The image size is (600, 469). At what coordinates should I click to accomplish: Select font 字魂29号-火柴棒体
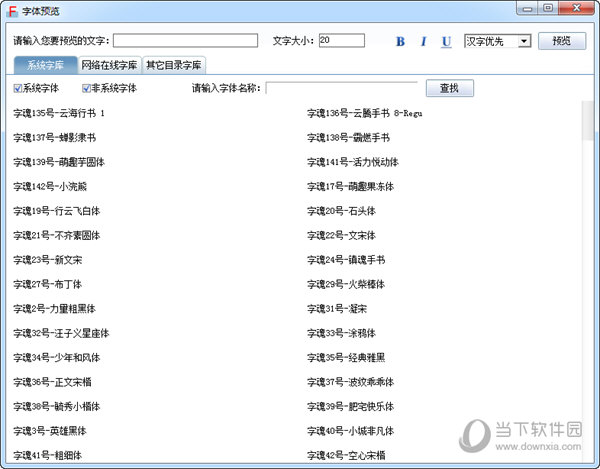point(346,285)
